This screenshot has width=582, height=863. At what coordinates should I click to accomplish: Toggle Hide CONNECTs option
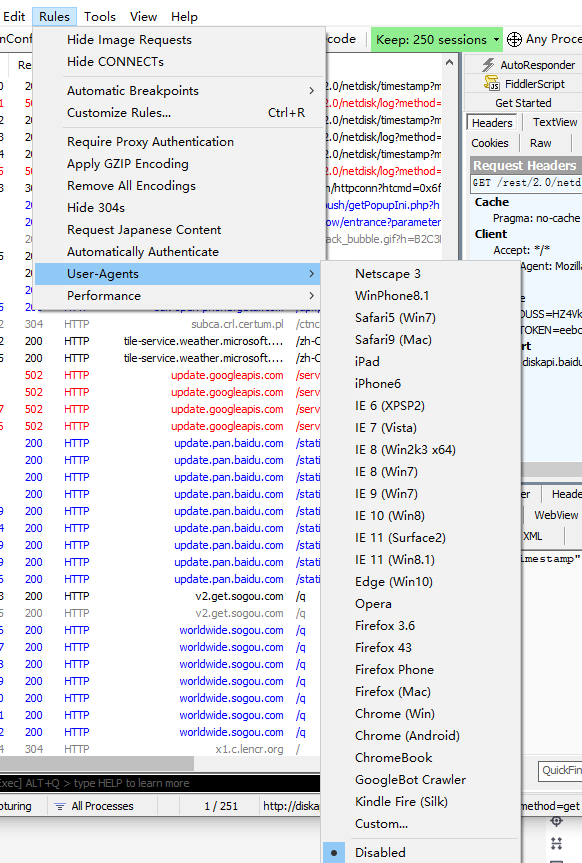[x=116, y=62]
